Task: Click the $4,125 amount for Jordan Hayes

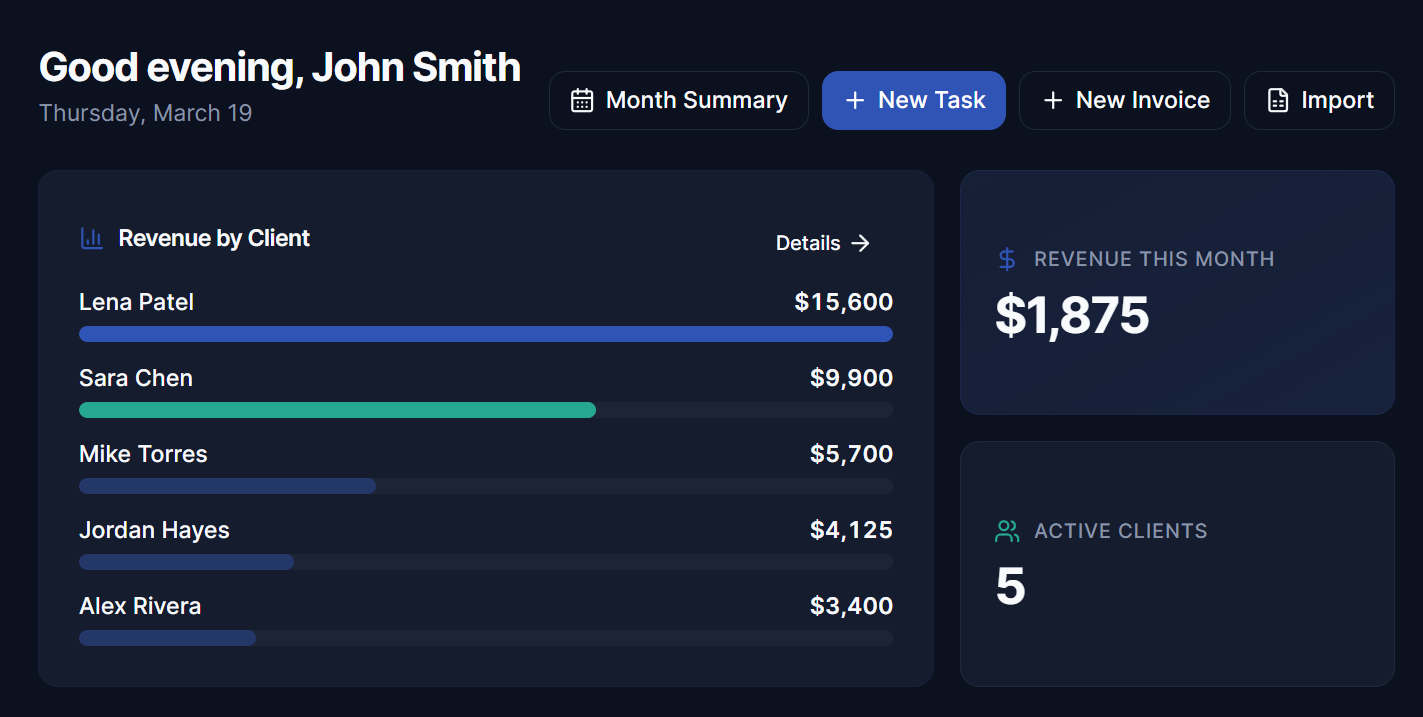Action: (852, 529)
